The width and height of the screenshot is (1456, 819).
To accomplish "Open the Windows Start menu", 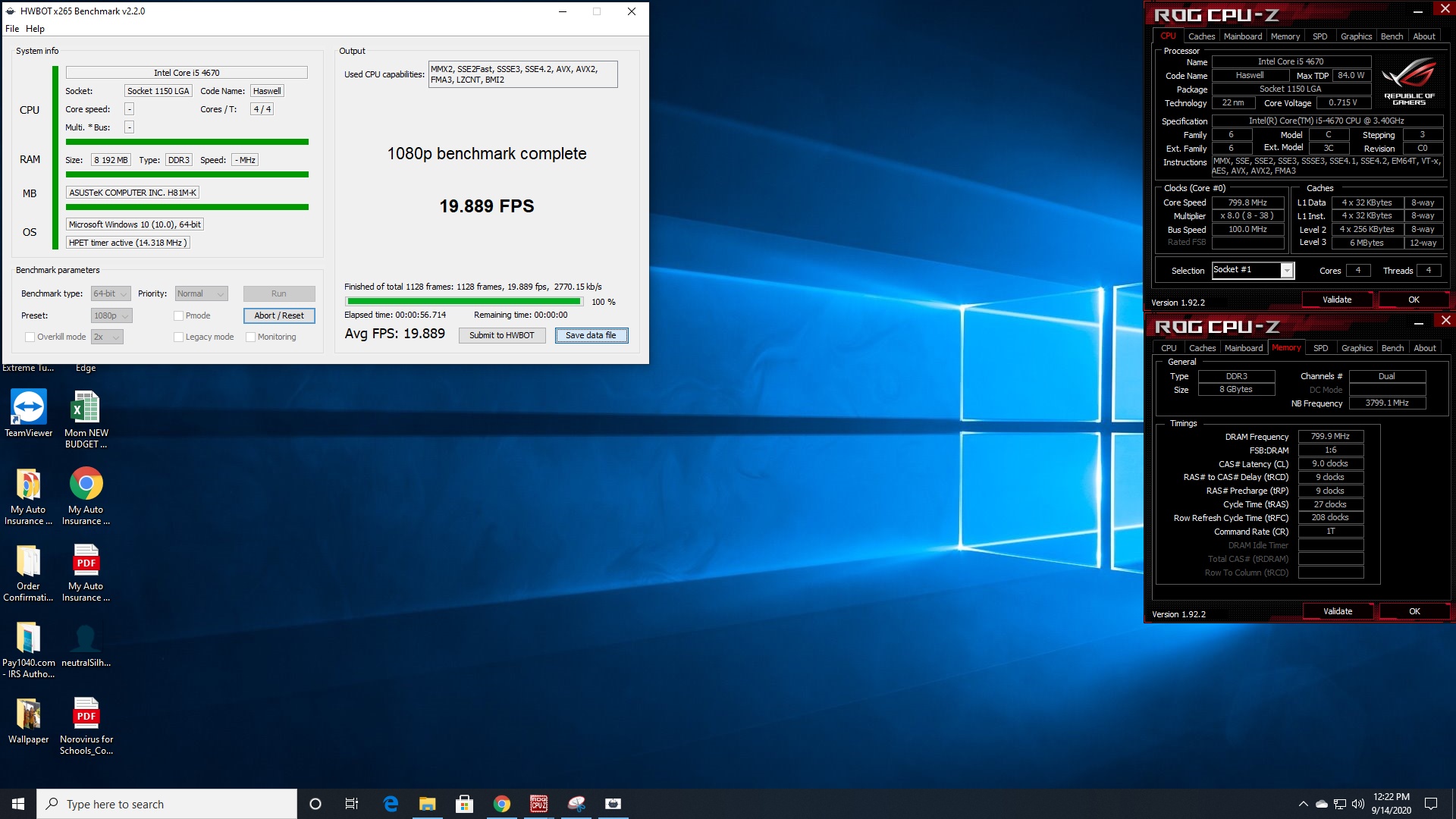I will [18, 804].
